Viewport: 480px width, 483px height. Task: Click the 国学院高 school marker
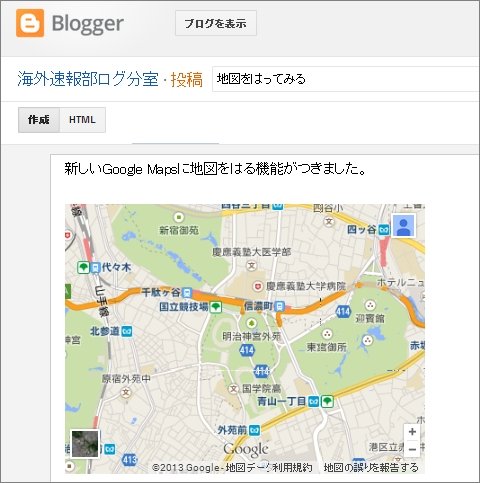[x=234, y=389]
